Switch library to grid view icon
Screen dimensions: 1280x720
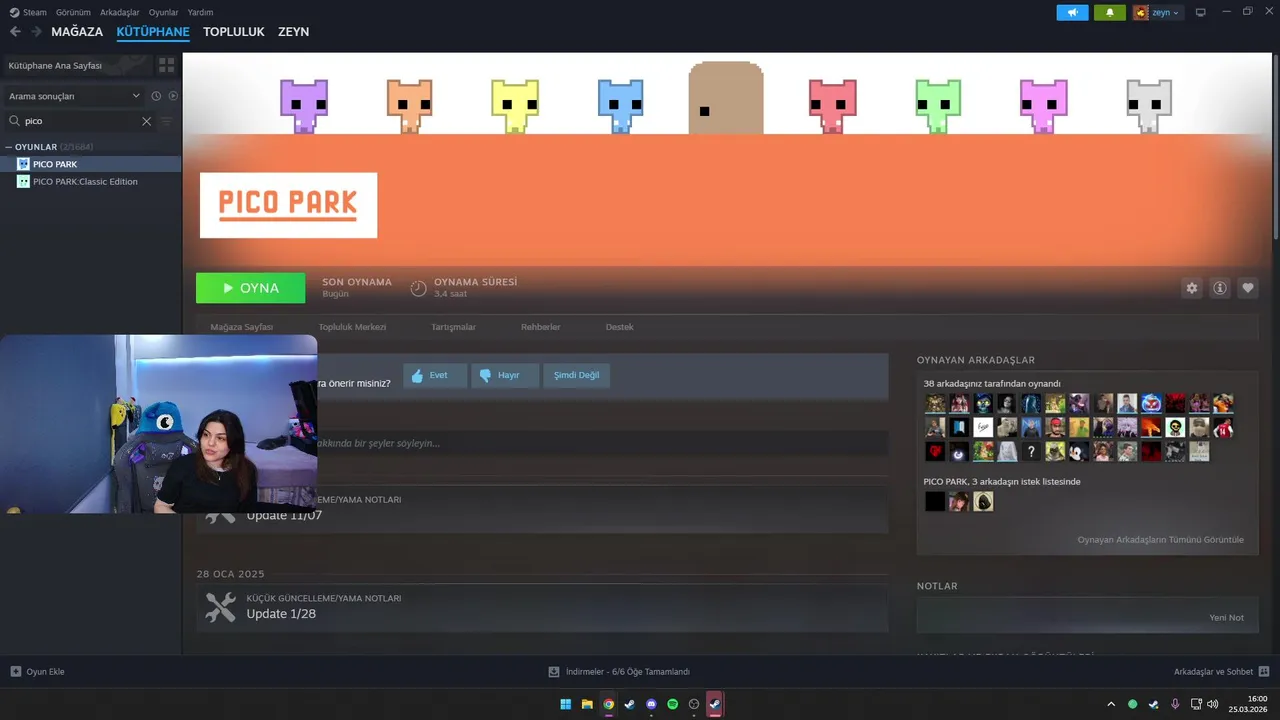pyautogui.click(x=166, y=65)
